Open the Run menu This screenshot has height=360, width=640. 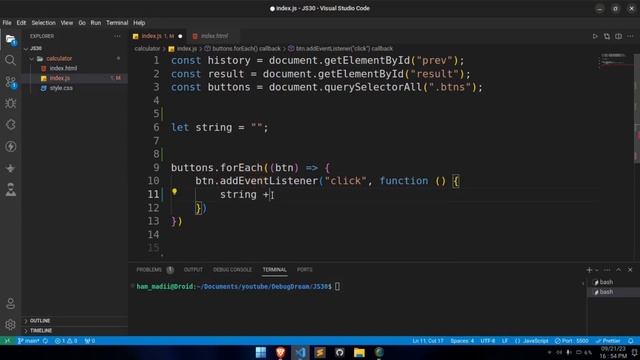pos(96,23)
